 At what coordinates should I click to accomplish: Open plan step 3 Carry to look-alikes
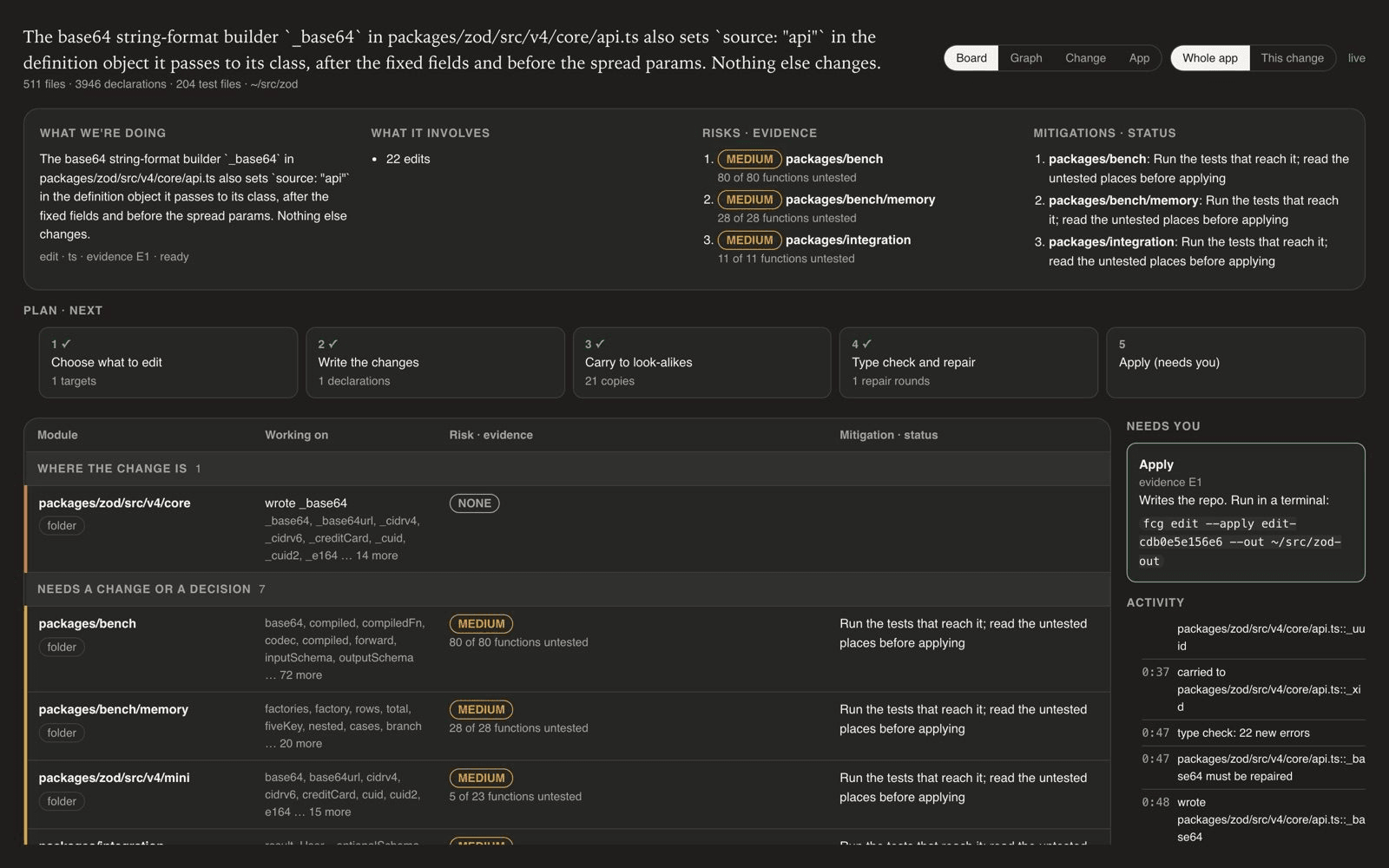coord(701,363)
